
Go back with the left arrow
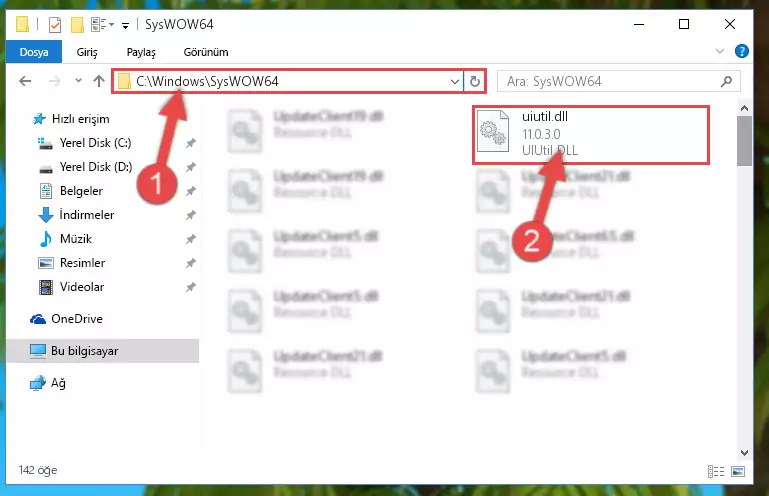[x=25, y=81]
